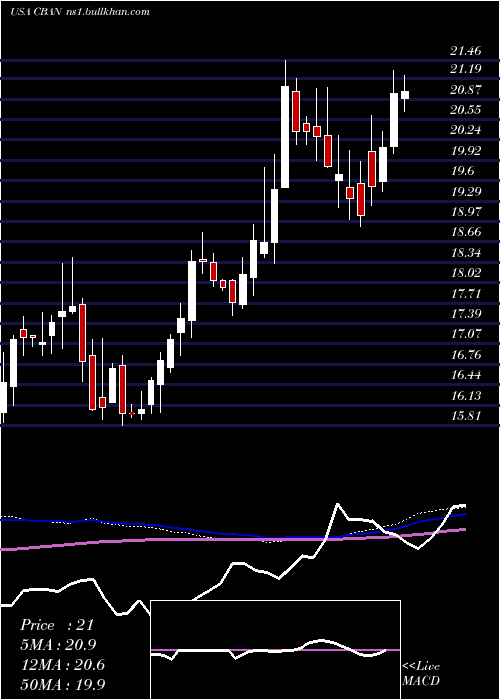Click the tallest white candle reaching the 21.46 high
The height and width of the screenshot is (700, 500).
[285, 136]
